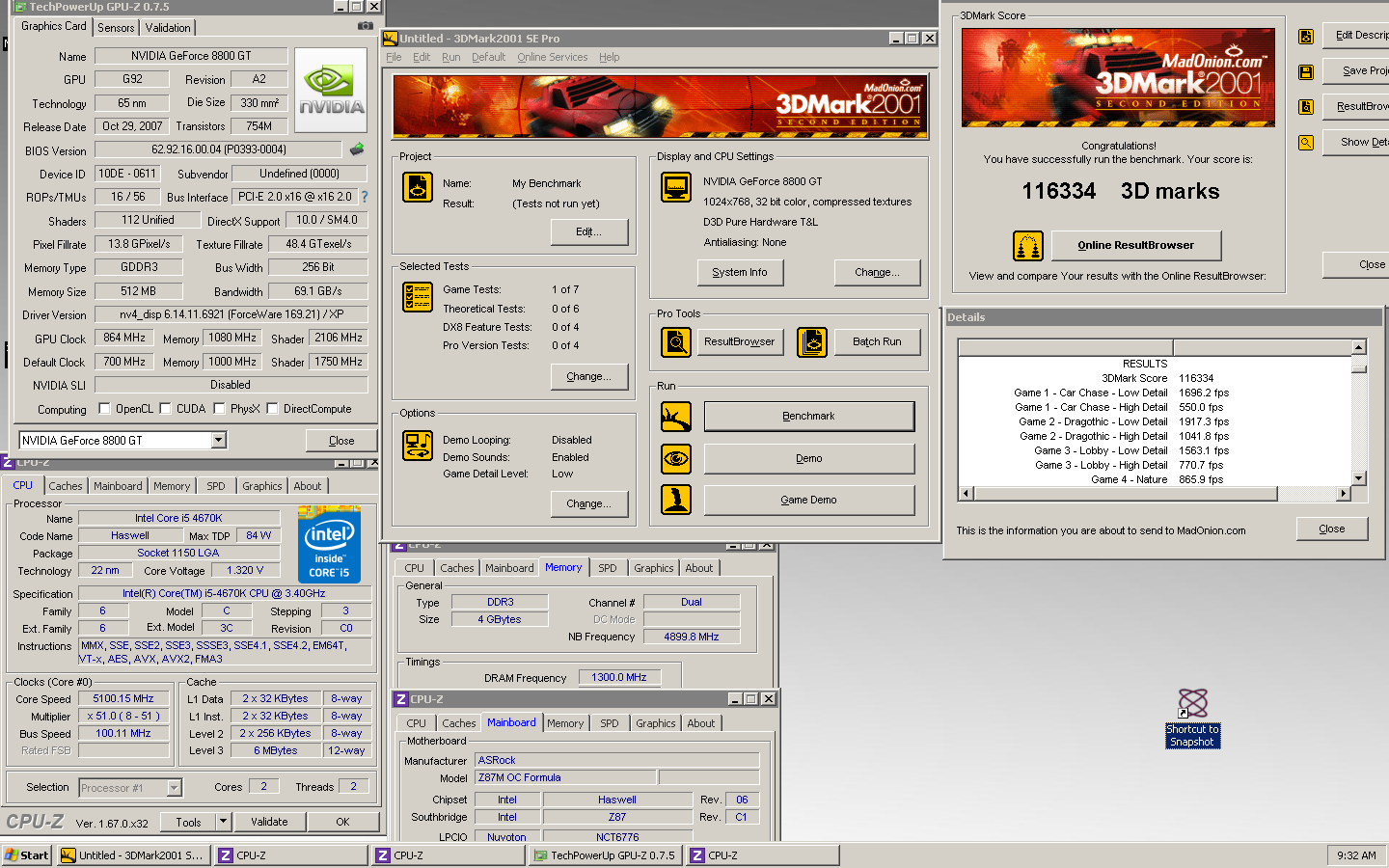1389x868 pixels.
Task: Click the Save Project disk icon
Action: [1306, 71]
